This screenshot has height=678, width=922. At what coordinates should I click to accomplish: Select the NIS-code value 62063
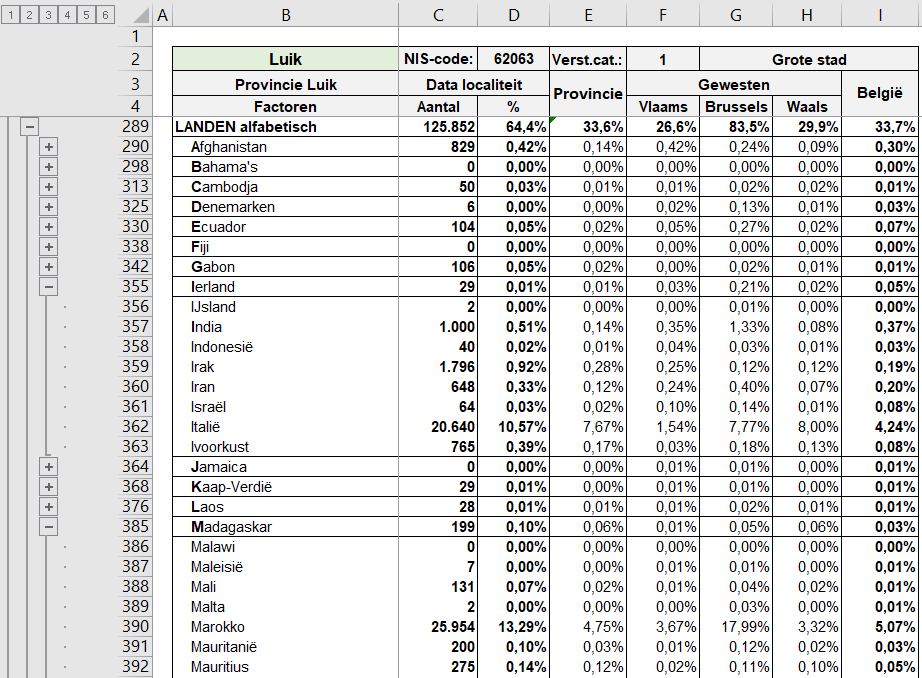(513, 59)
